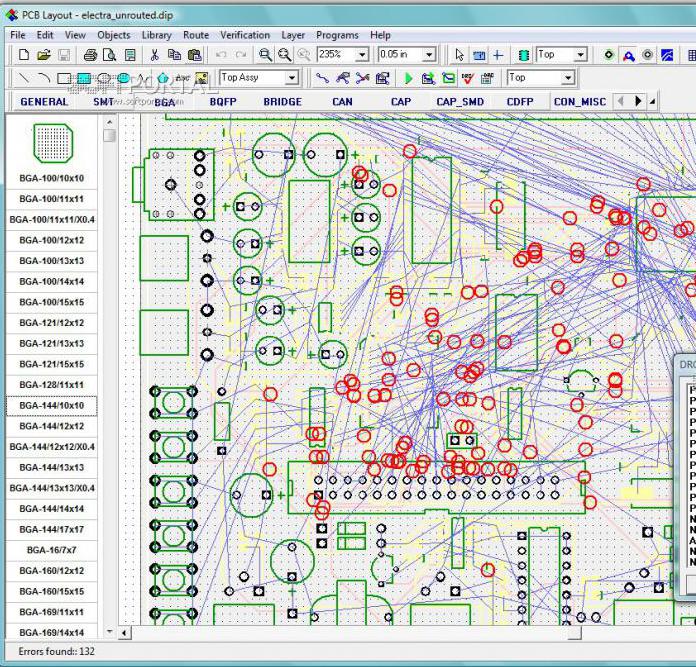Select BGA-100/10x10 pattern in list
Viewport: 696px width, 667px height.
tap(51, 178)
